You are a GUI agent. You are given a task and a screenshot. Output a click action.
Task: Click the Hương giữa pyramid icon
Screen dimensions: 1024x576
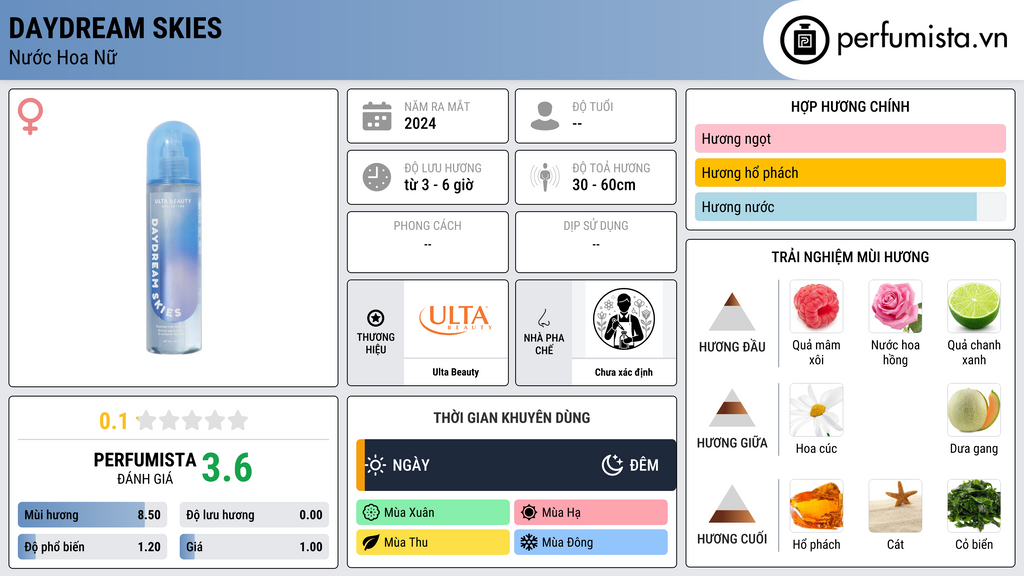click(732, 408)
